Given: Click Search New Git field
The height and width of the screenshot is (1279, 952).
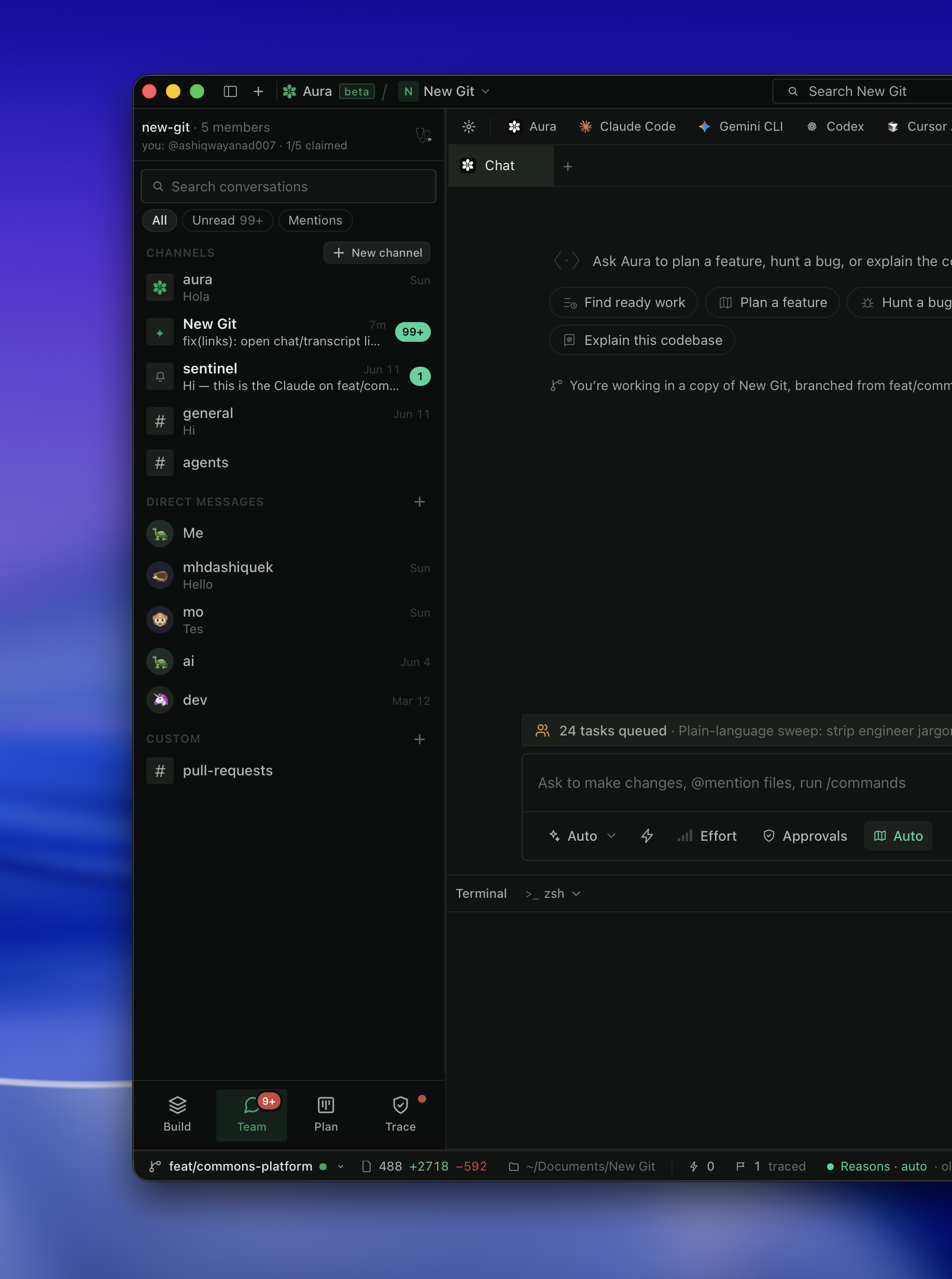Looking at the screenshot, I should coord(863,92).
